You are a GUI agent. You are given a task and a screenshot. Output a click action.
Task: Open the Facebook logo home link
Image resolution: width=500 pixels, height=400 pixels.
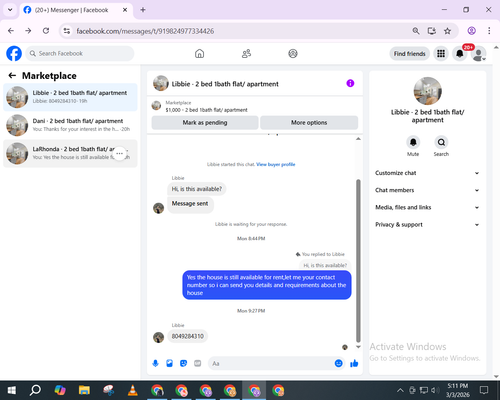pos(14,53)
